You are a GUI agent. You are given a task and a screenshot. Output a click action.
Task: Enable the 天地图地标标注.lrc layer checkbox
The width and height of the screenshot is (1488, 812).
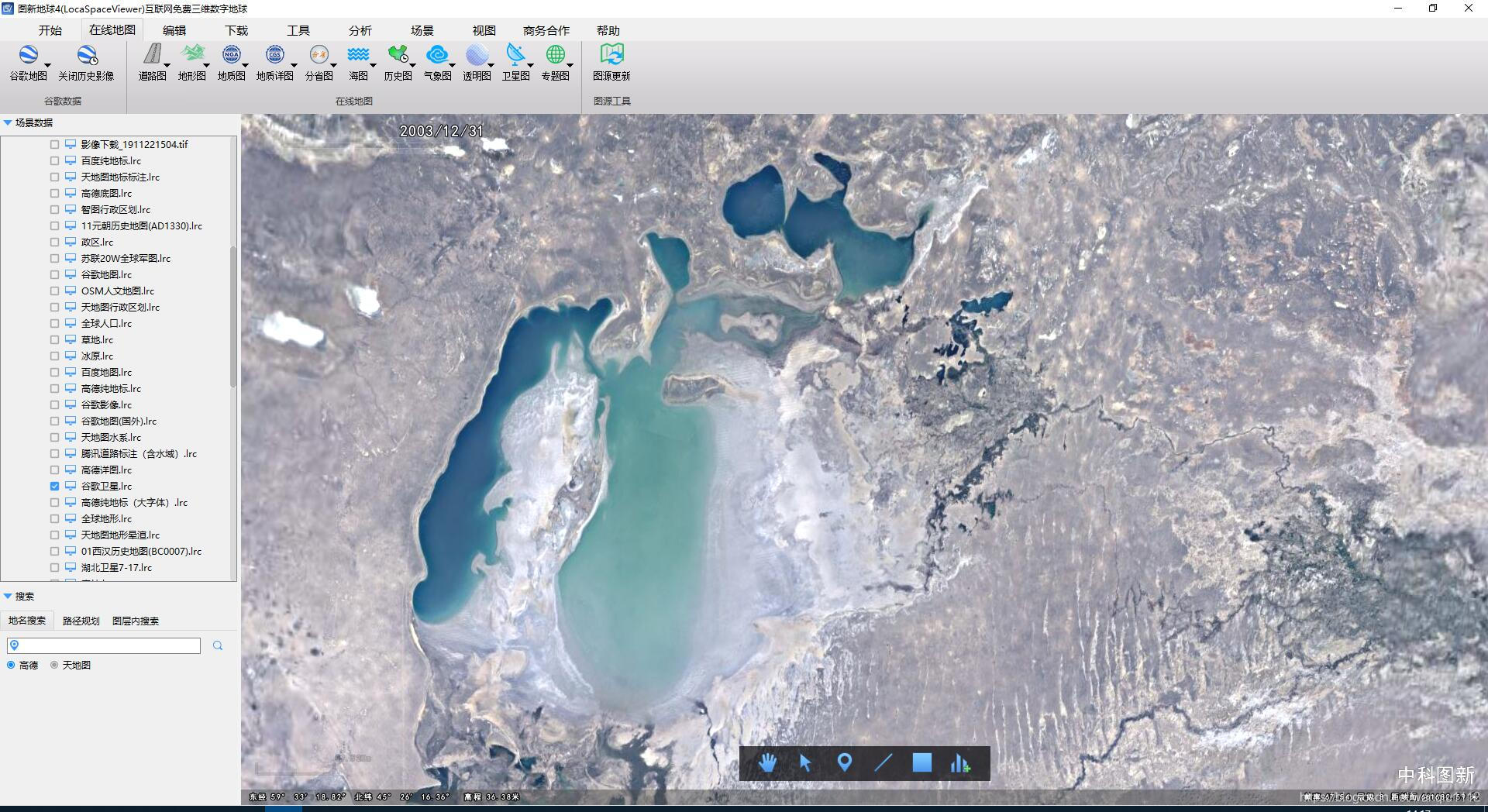54,177
